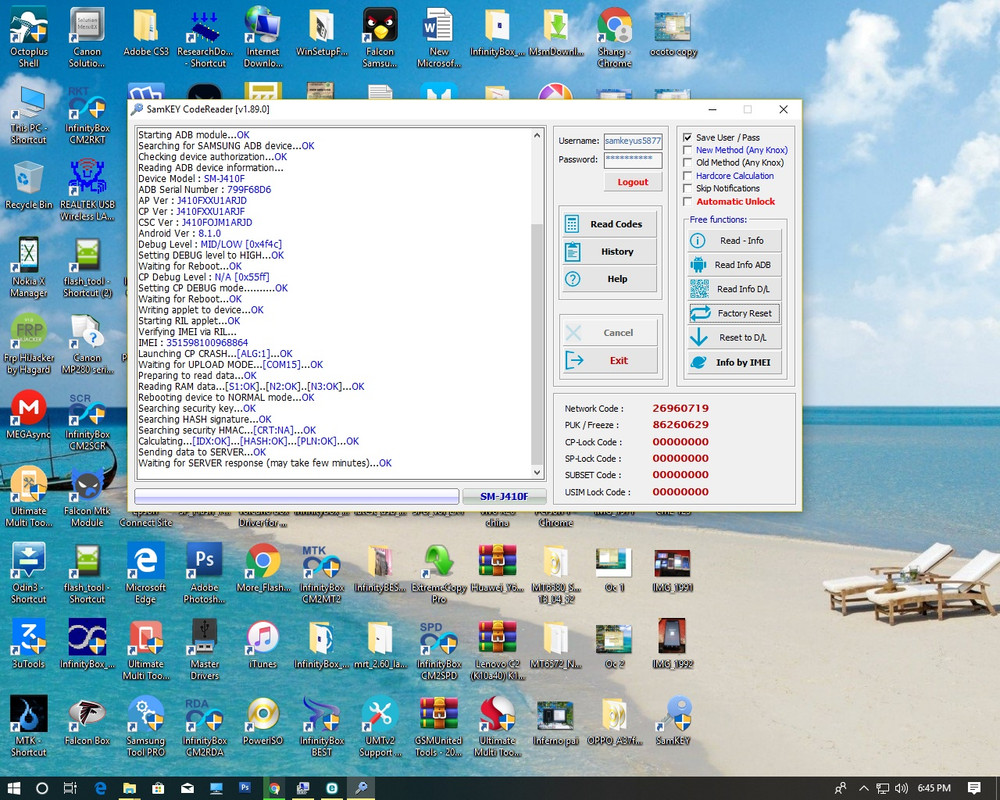Open Odin3 Shortcut desktop icon
The height and width of the screenshot is (800, 1000).
[29, 574]
